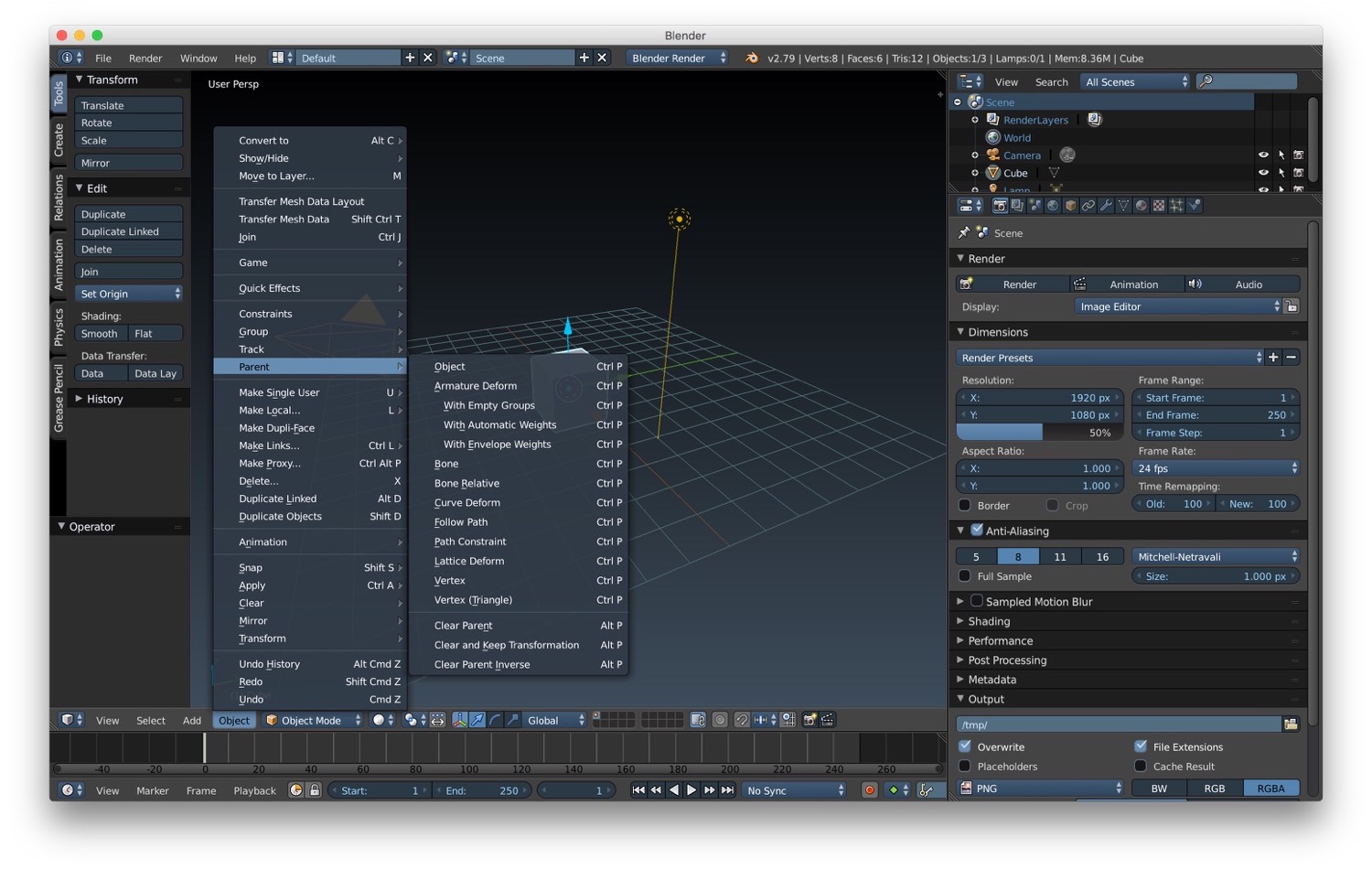Image resolution: width=1372 pixels, height=869 pixels.
Task: Click the resolution percentage 50% slider
Action: 1039,433
